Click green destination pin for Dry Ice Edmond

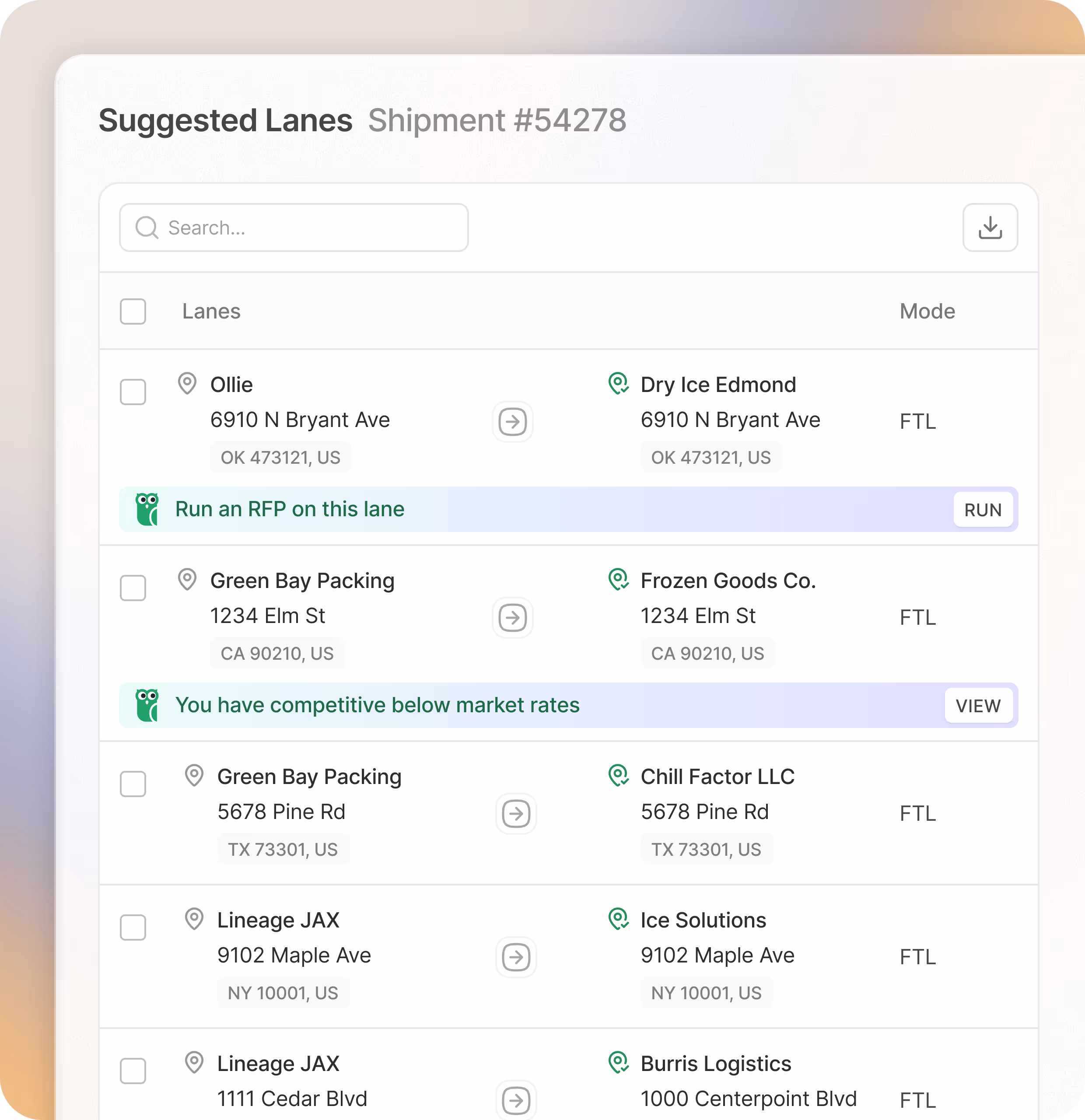618,384
